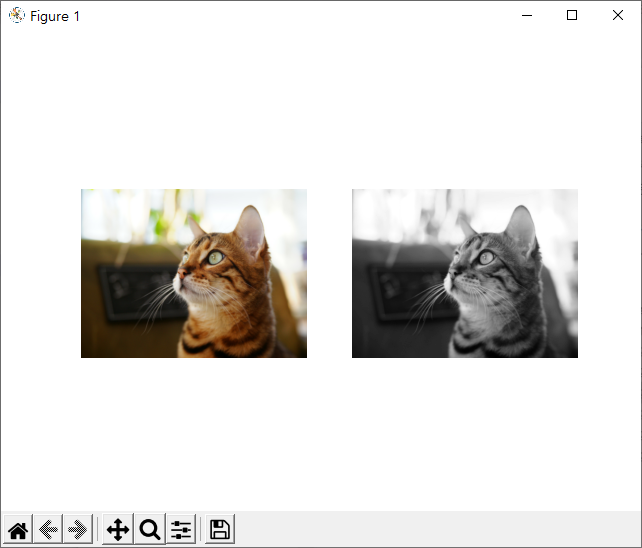Close the Figure 1 window

point(618,16)
